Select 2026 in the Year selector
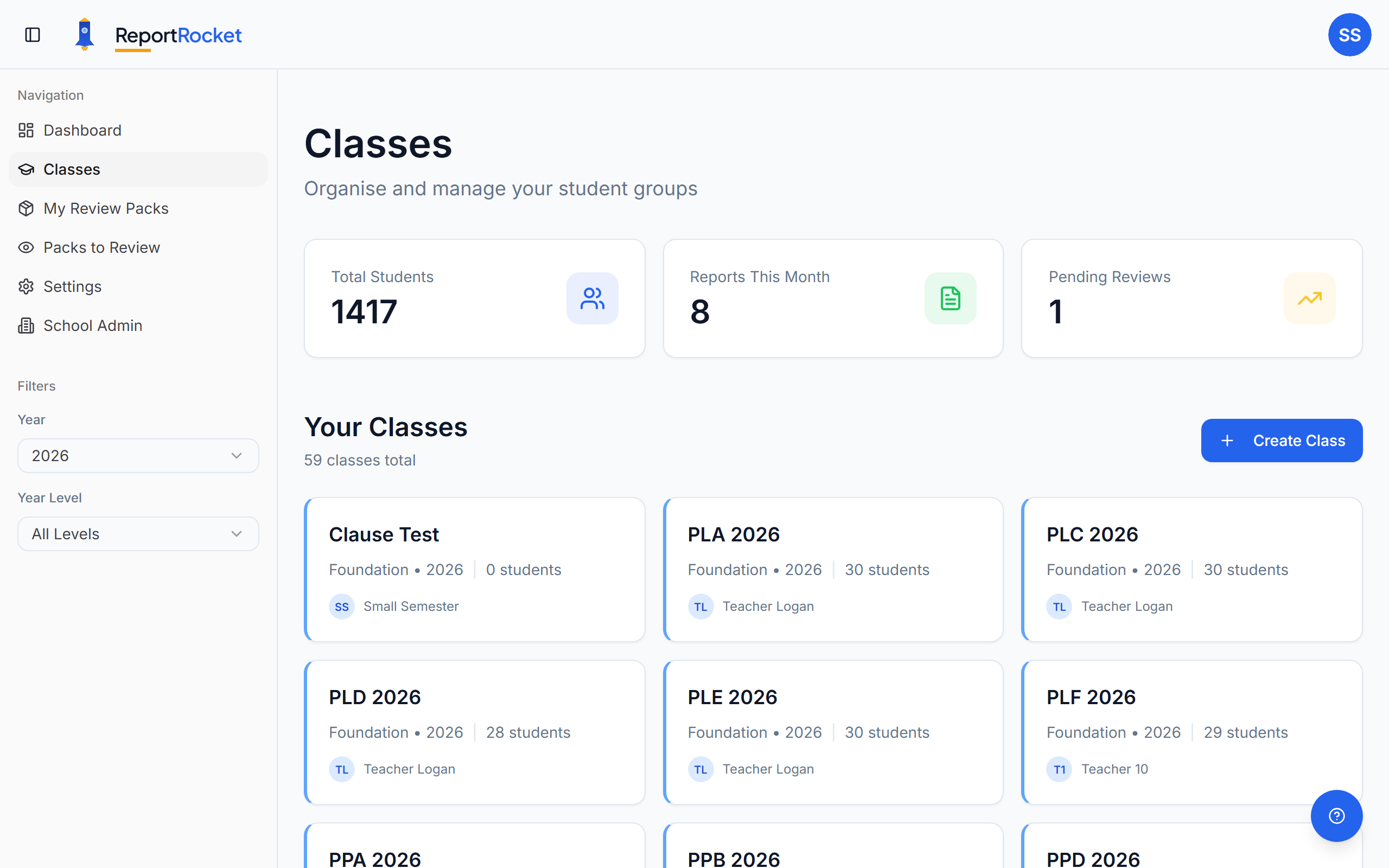The width and height of the screenshot is (1389, 868). point(138,455)
